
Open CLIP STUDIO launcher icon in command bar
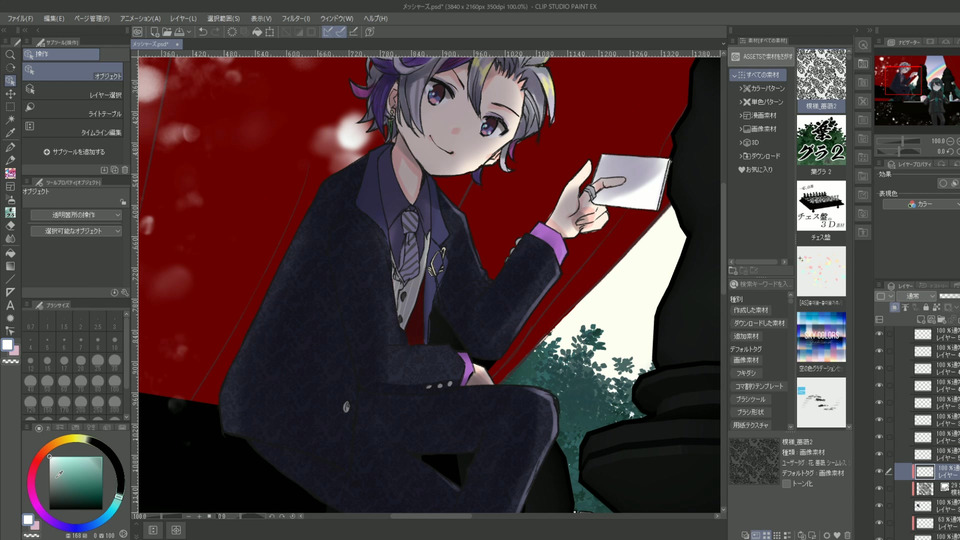(x=138, y=32)
